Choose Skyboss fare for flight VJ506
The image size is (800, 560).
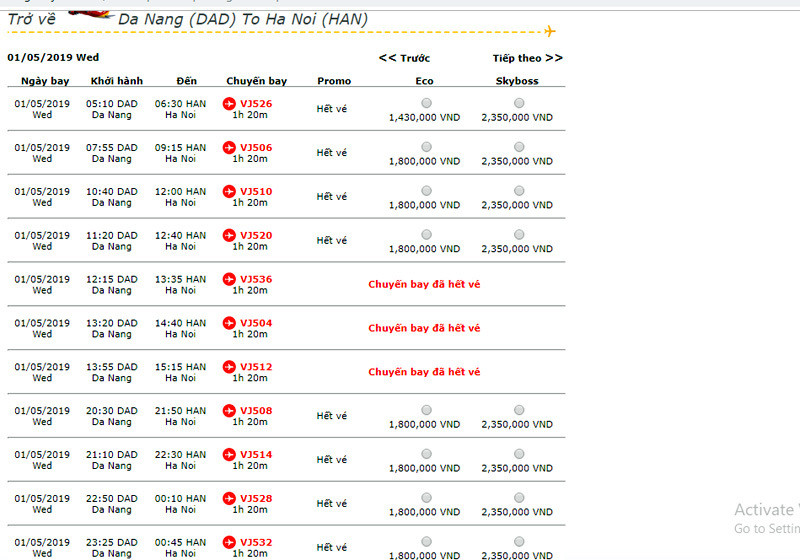[x=519, y=147]
